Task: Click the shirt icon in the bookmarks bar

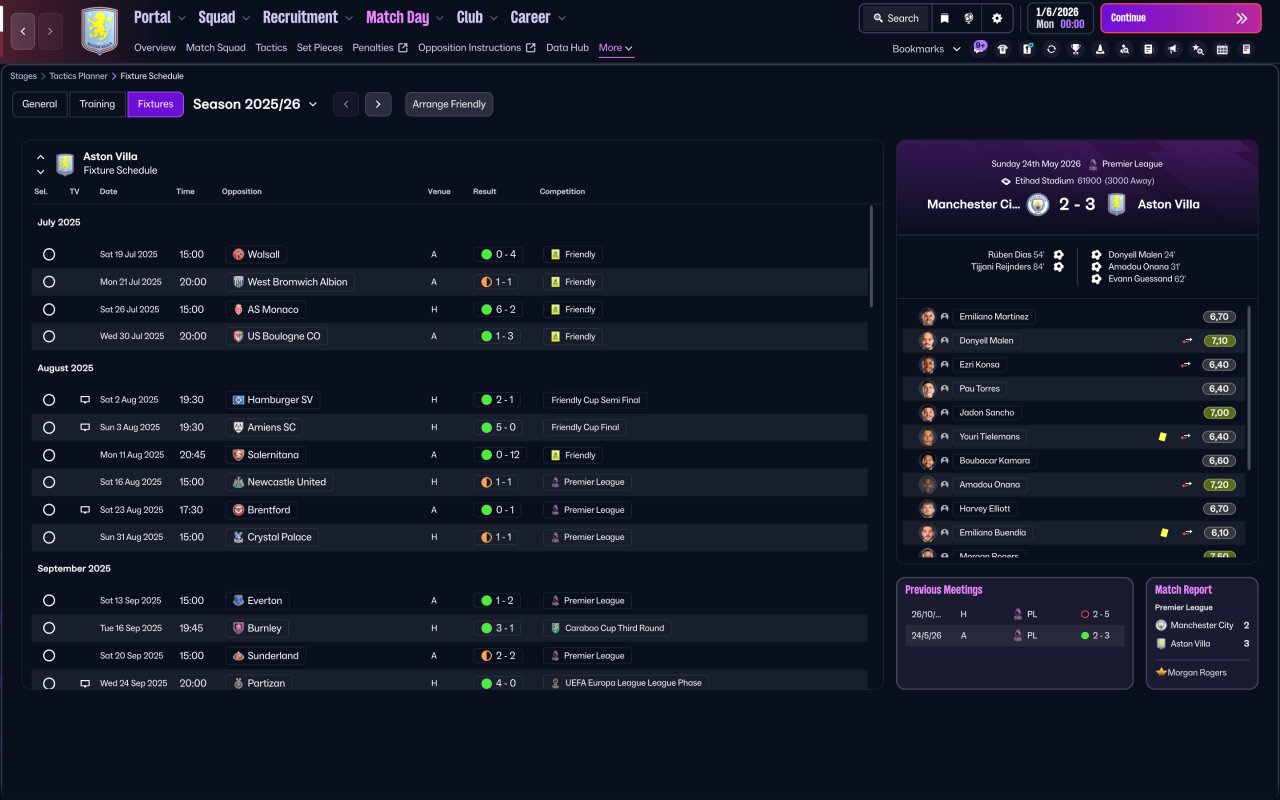Action: [1003, 49]
